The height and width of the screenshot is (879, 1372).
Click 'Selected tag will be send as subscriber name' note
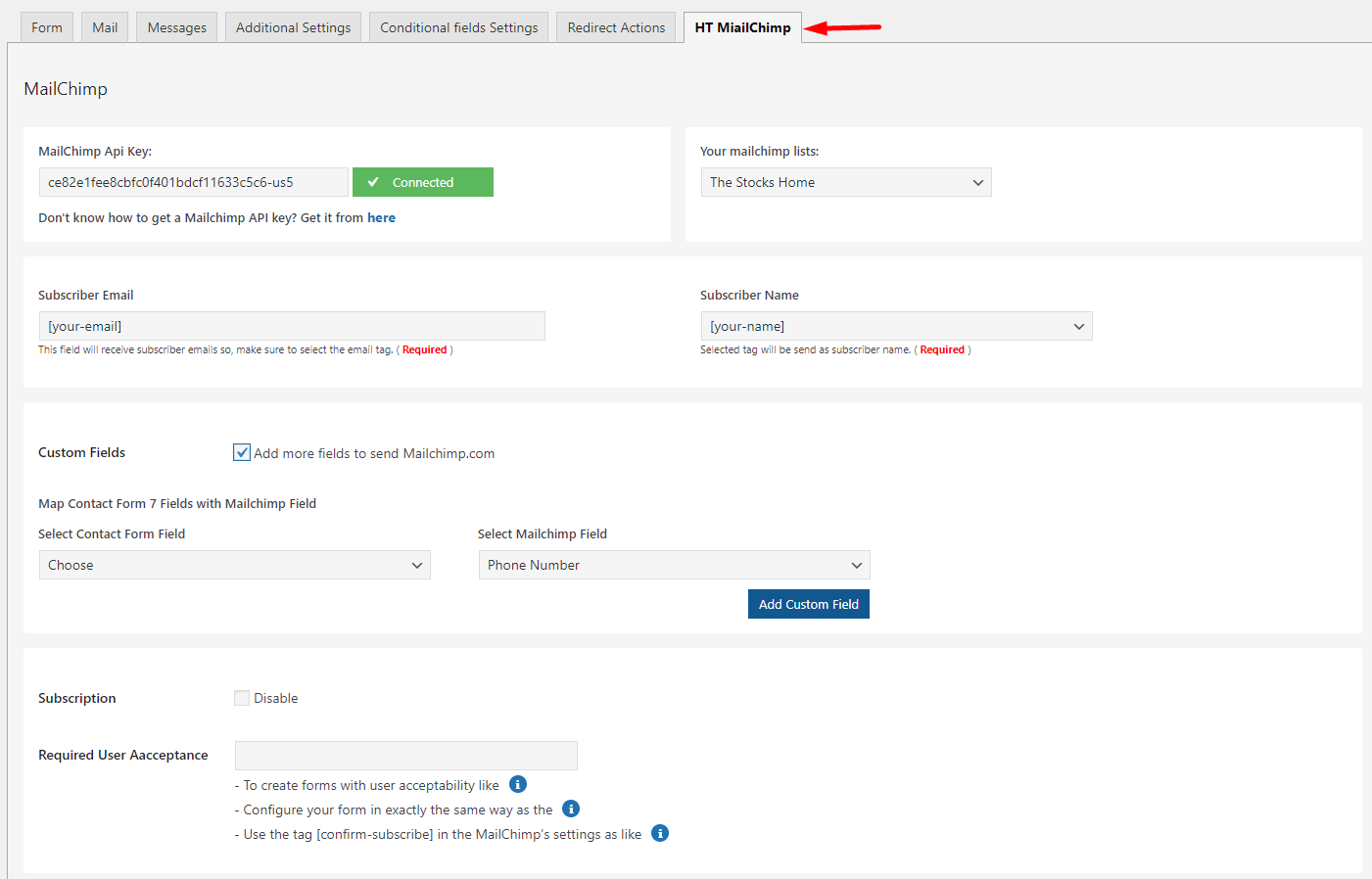(835, 349)
